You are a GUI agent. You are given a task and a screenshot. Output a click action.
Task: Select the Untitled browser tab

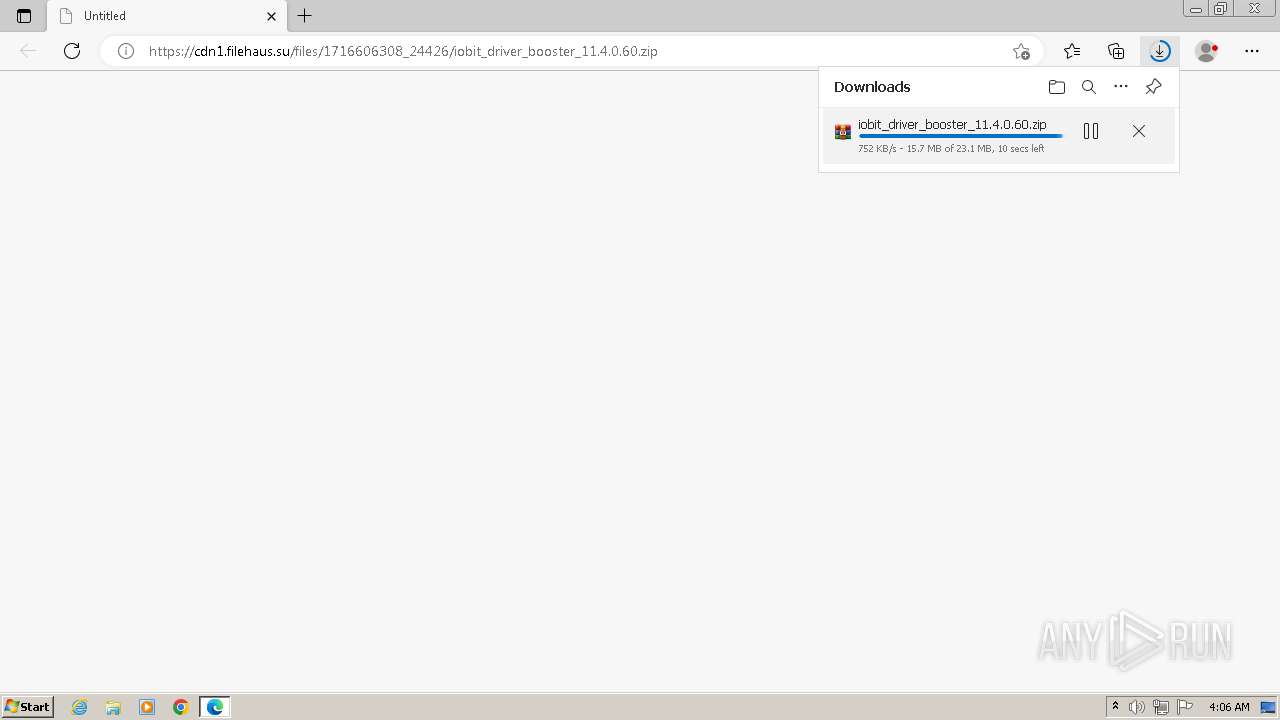pos(167,16)
